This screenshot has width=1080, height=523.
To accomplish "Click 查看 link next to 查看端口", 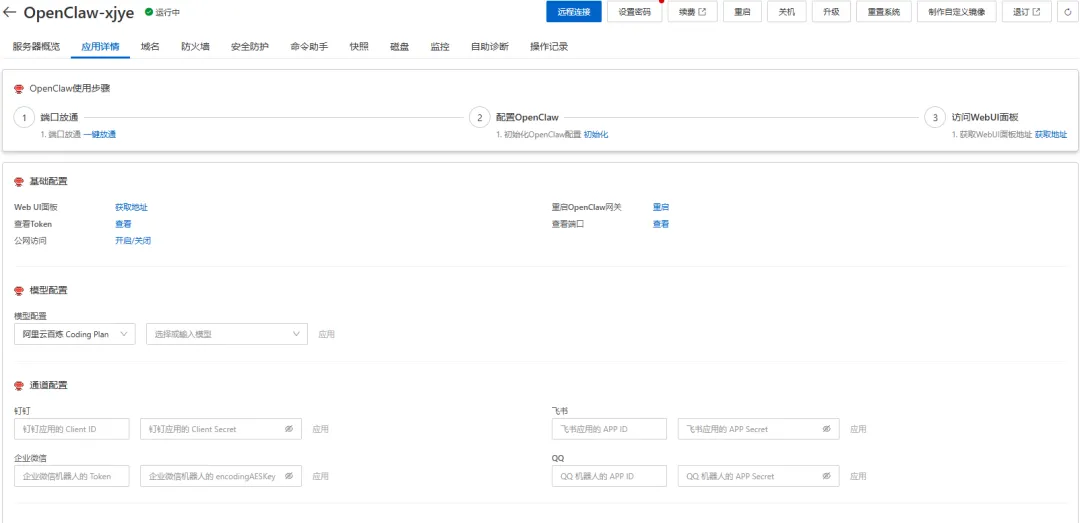I will [x=661, y=224].
